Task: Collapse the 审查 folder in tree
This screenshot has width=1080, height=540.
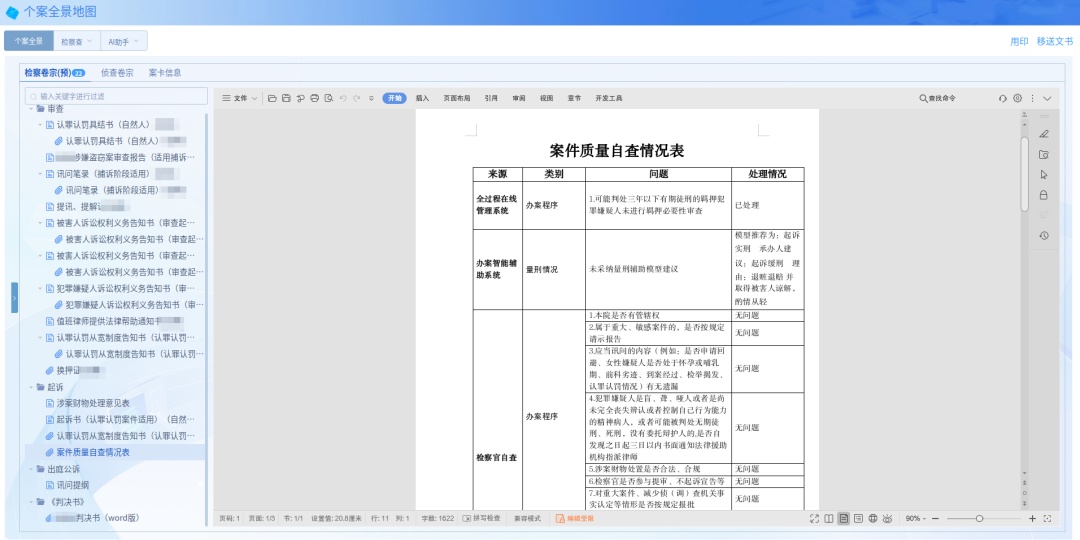Action: 31,109
